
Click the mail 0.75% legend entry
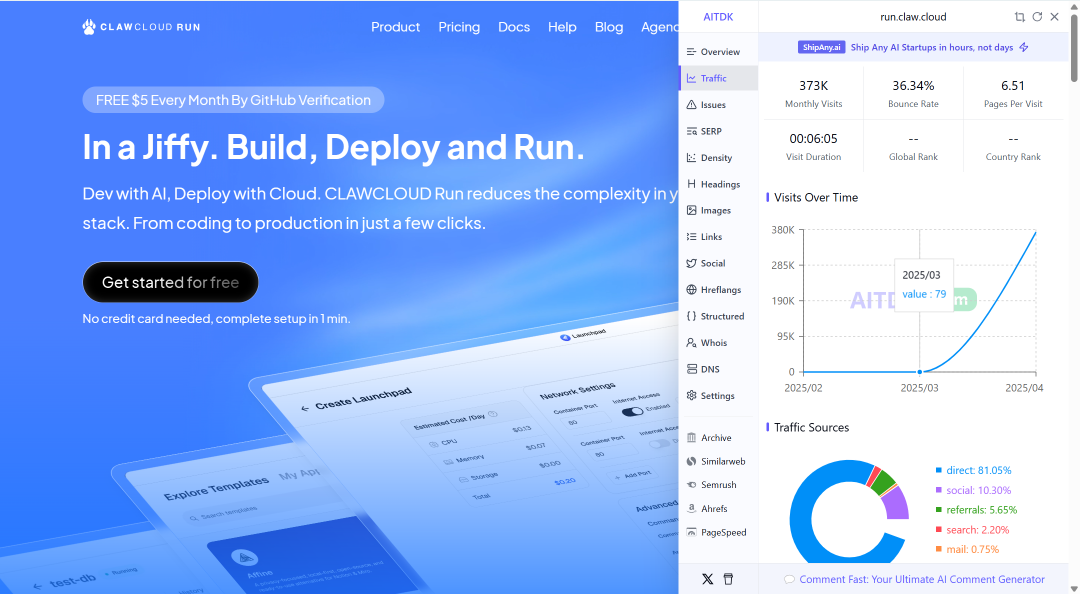point(967,549)
